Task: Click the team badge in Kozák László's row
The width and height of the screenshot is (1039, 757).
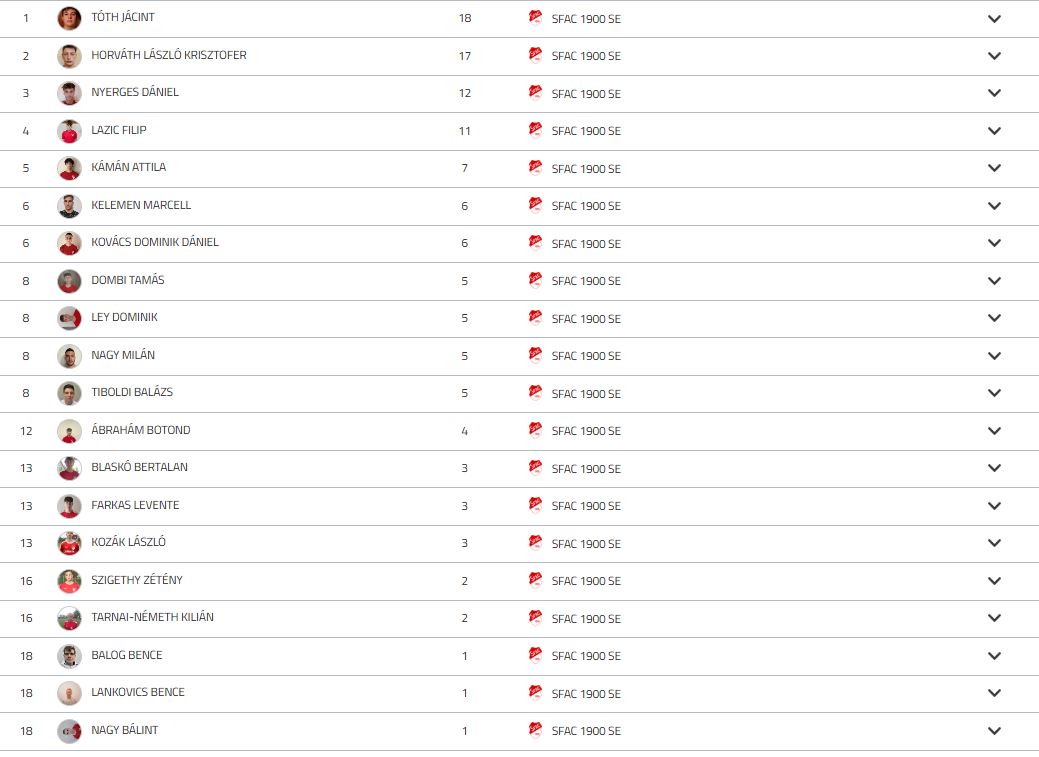Action: point(535,542)
